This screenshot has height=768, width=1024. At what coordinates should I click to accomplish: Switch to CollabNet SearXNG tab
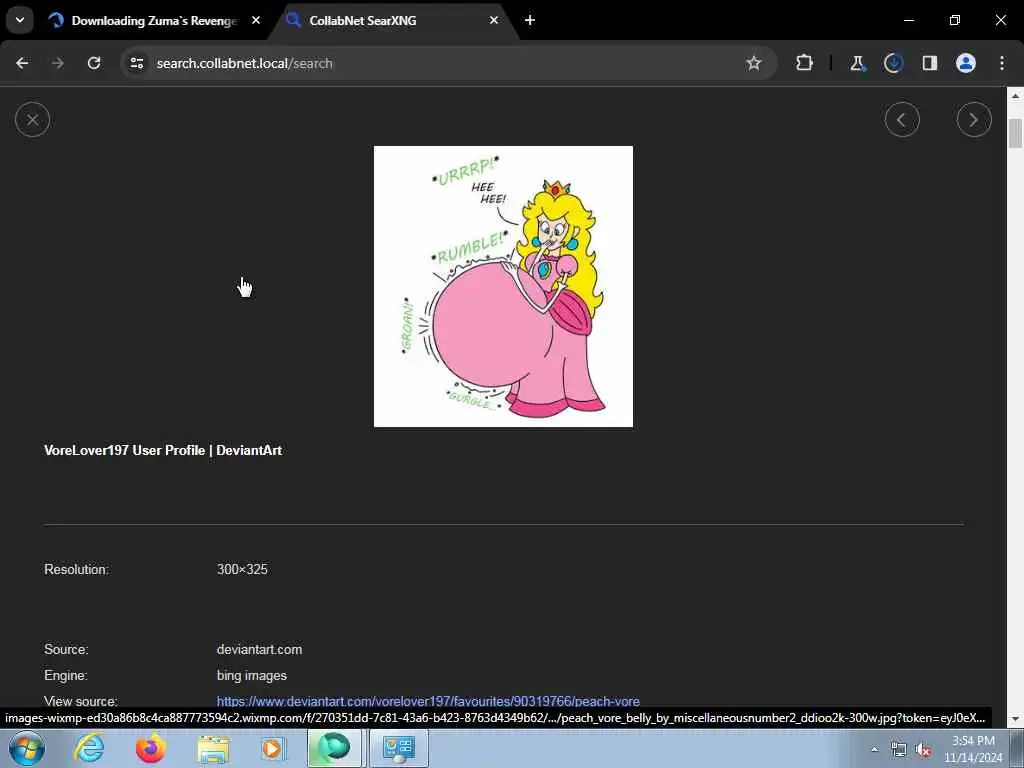[x=394, y=21]
